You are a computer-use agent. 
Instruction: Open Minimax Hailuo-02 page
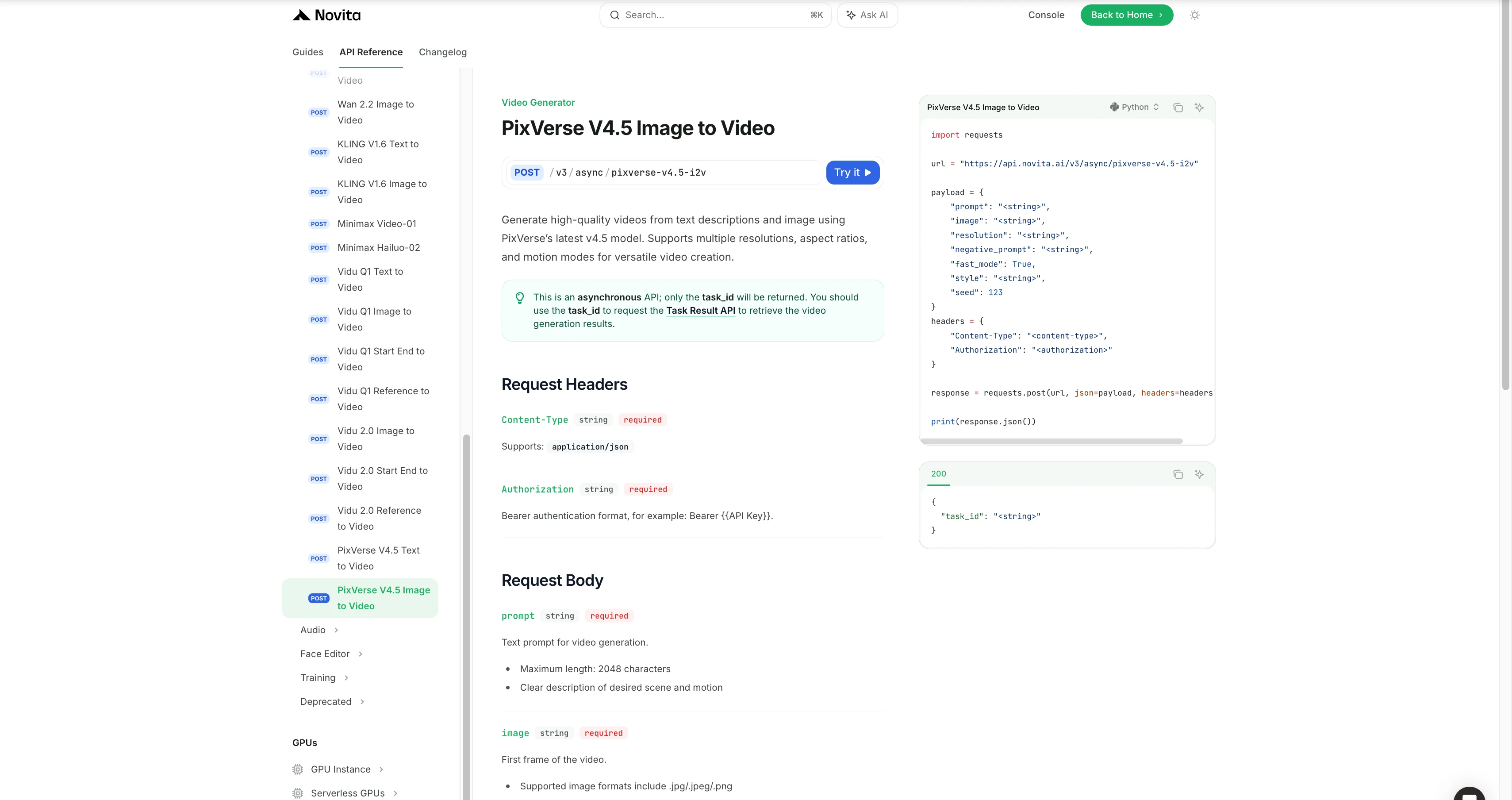point(379,248)
